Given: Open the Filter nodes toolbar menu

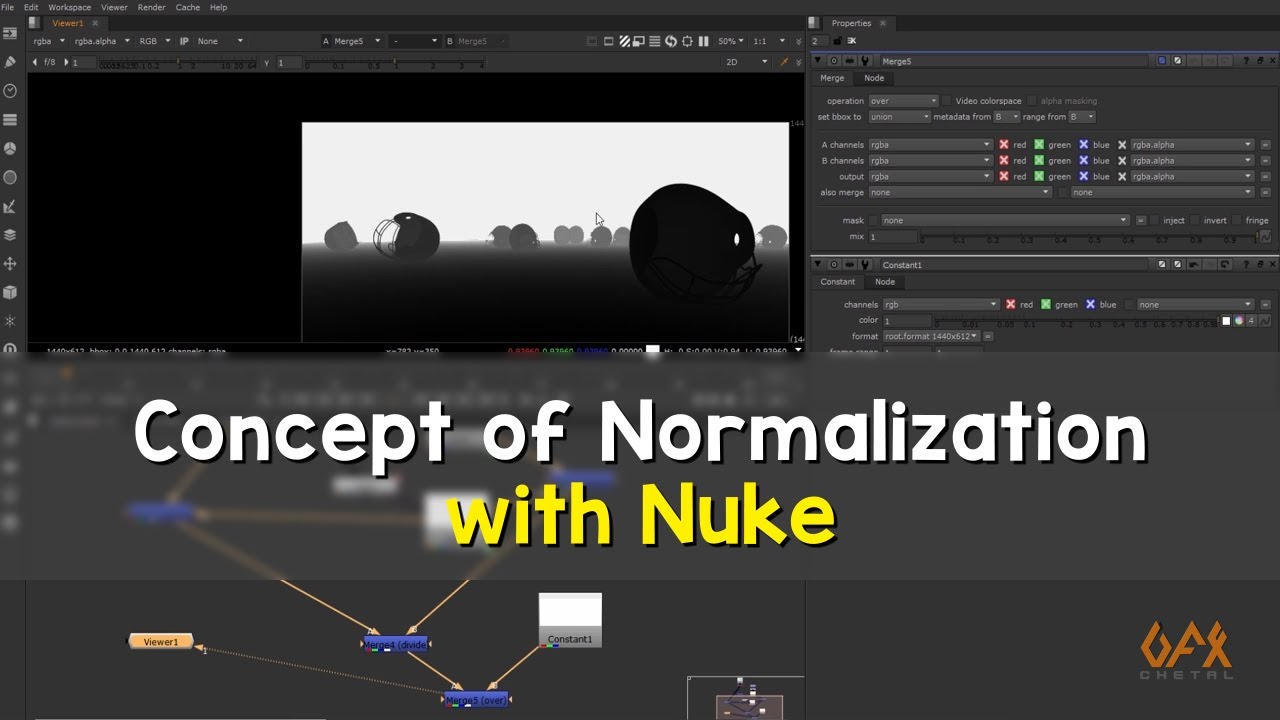Looking at the screenshot, I should point(10,177).
